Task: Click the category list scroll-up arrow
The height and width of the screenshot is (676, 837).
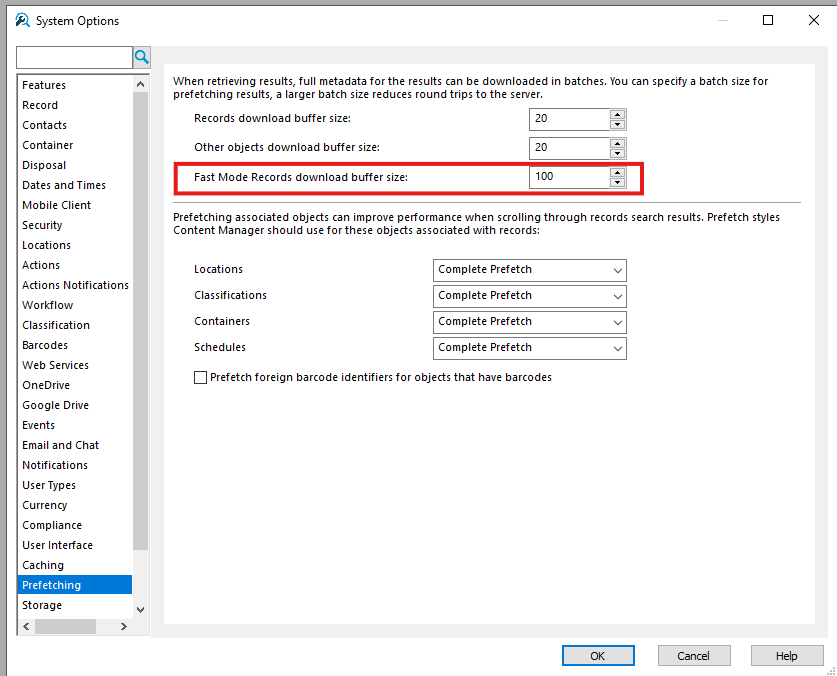Action: 140,84
